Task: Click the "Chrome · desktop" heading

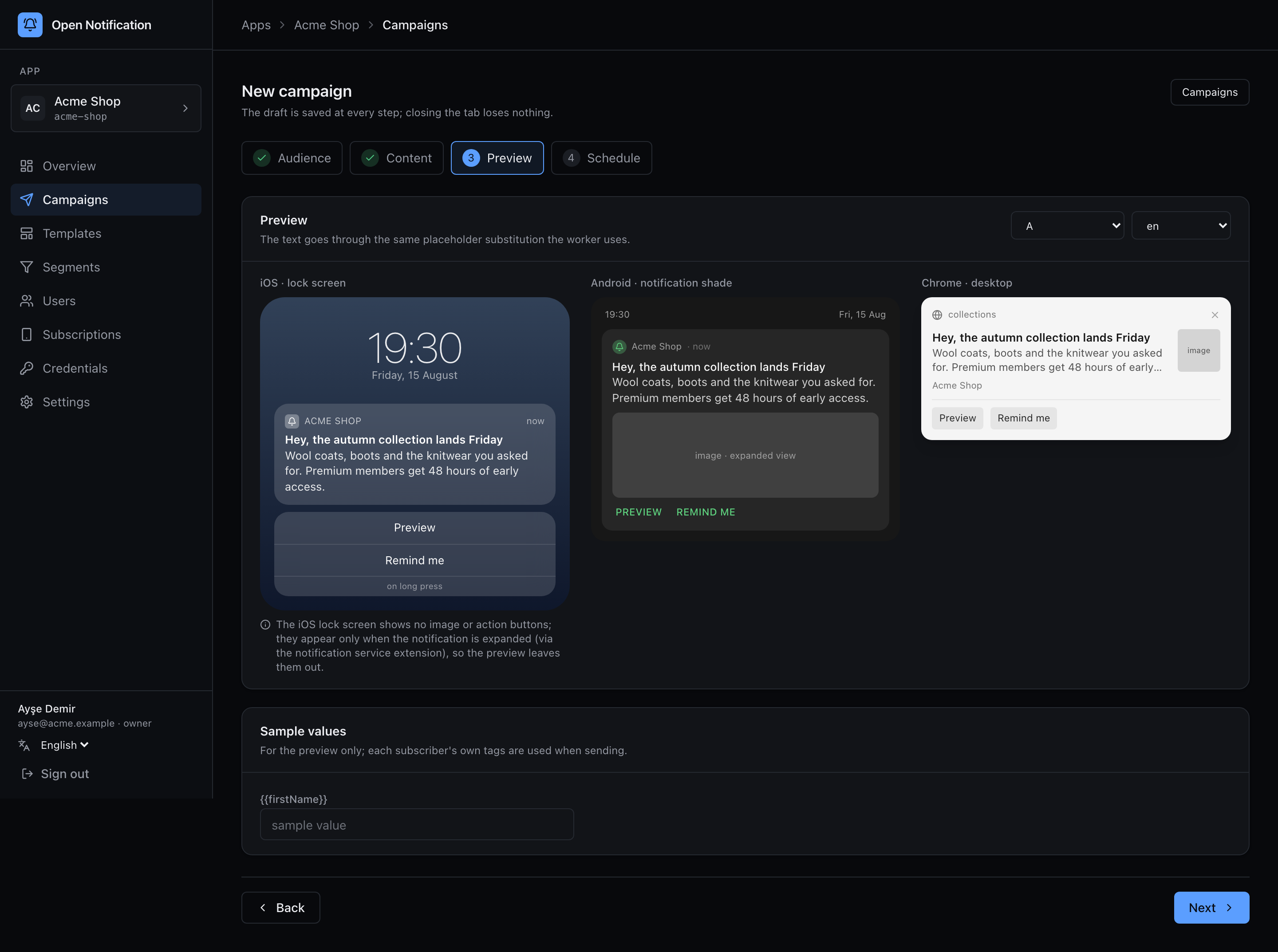Action: pos(967,283)
